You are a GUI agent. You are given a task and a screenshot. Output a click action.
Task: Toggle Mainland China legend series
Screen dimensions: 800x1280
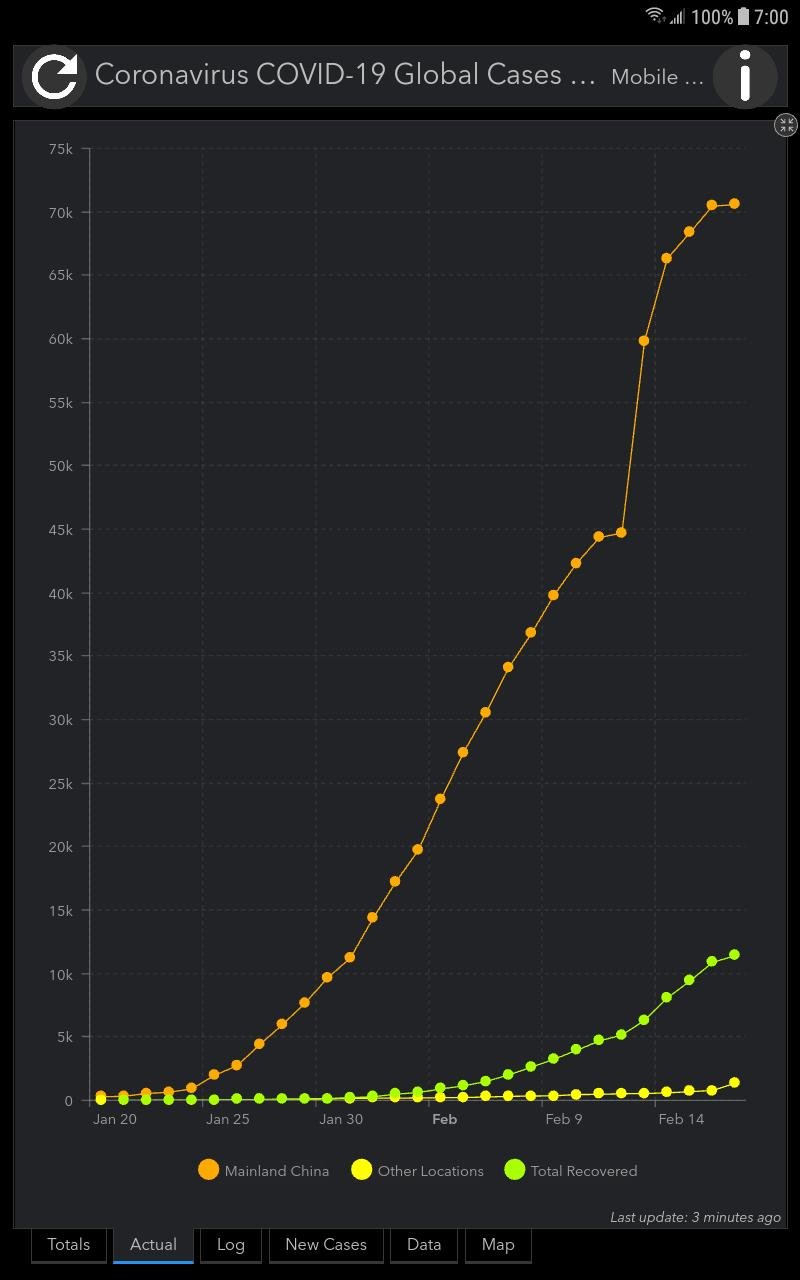[x=264, y=1170]
